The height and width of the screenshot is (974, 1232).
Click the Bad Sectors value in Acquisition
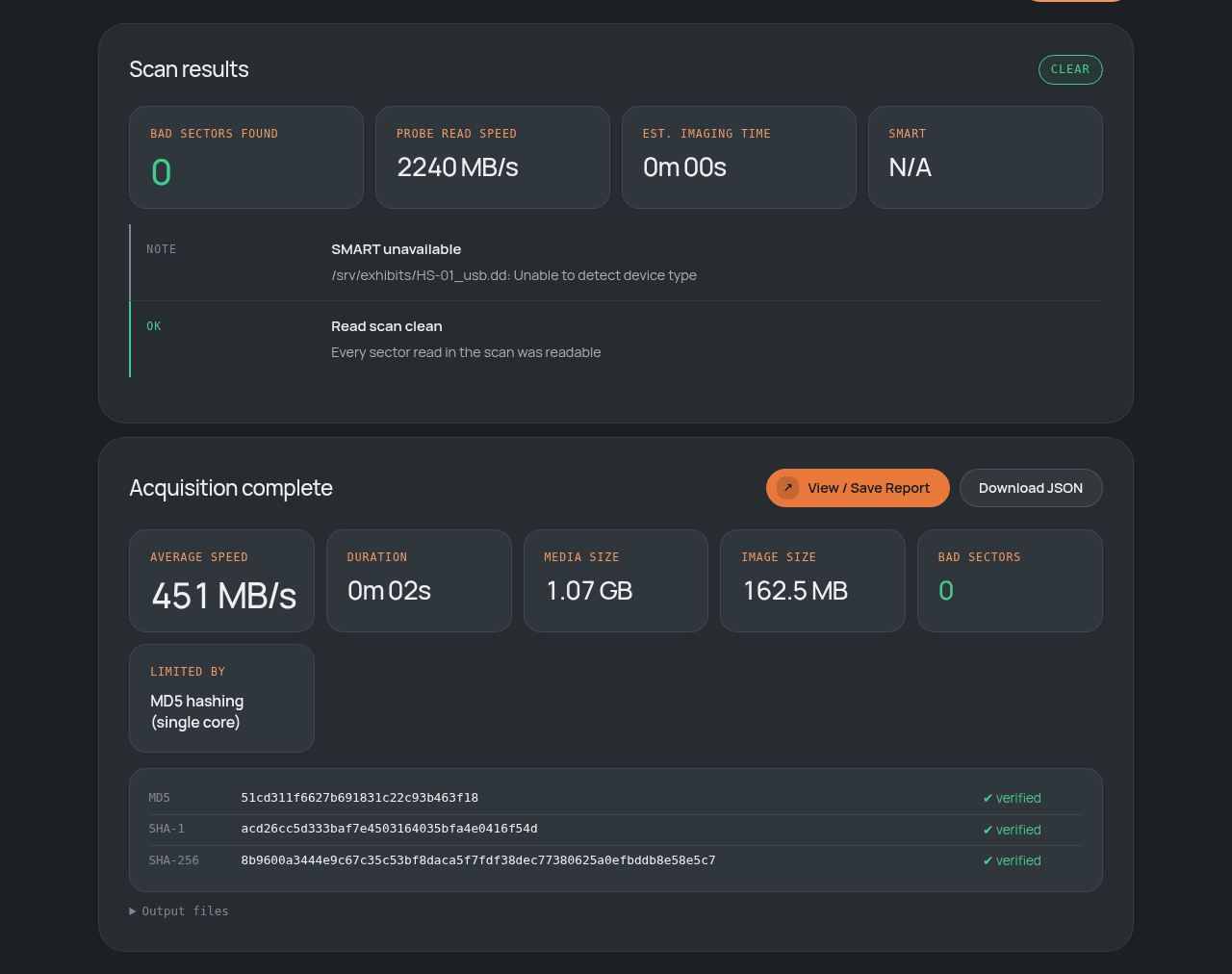tap(946, 591)
